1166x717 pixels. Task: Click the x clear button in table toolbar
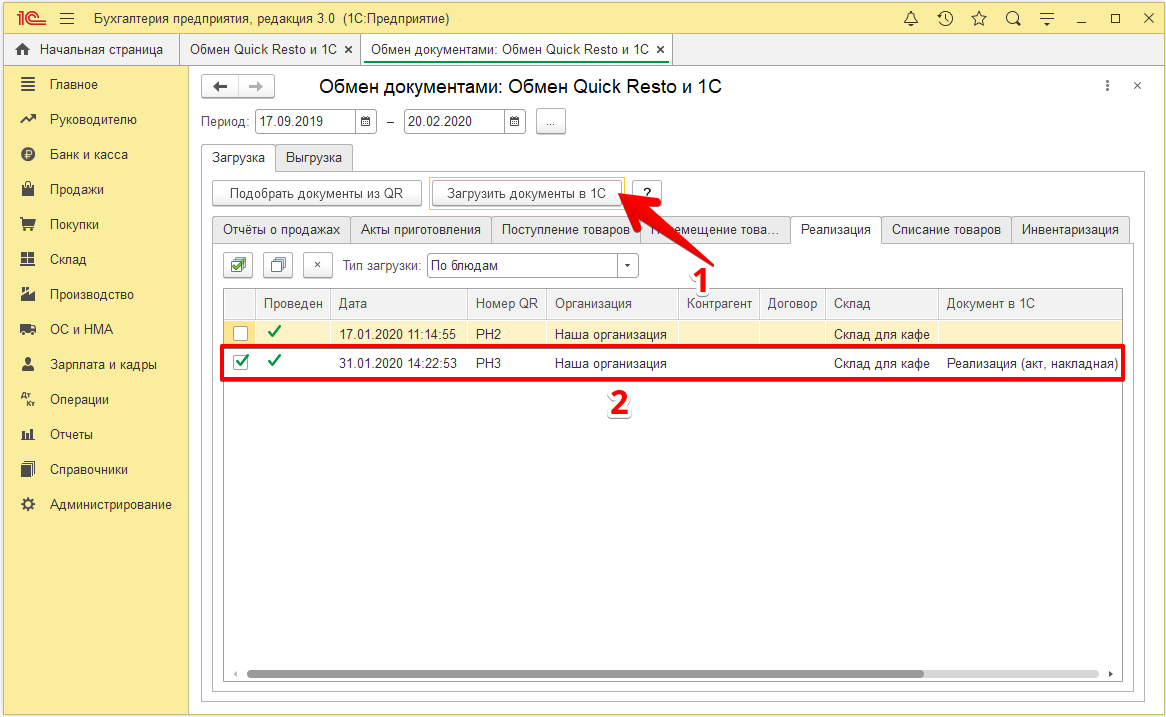[x=318, y=266]
